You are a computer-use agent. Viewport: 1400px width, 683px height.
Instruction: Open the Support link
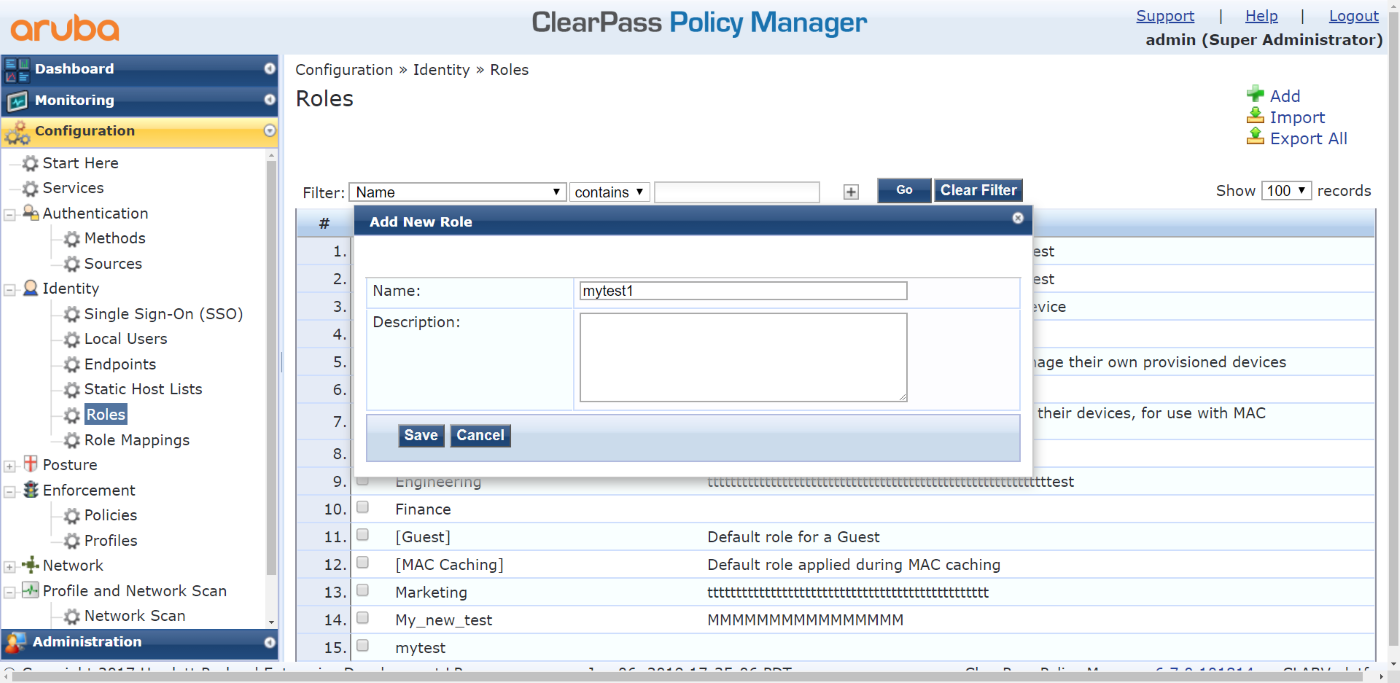[x=1165, y=16]
